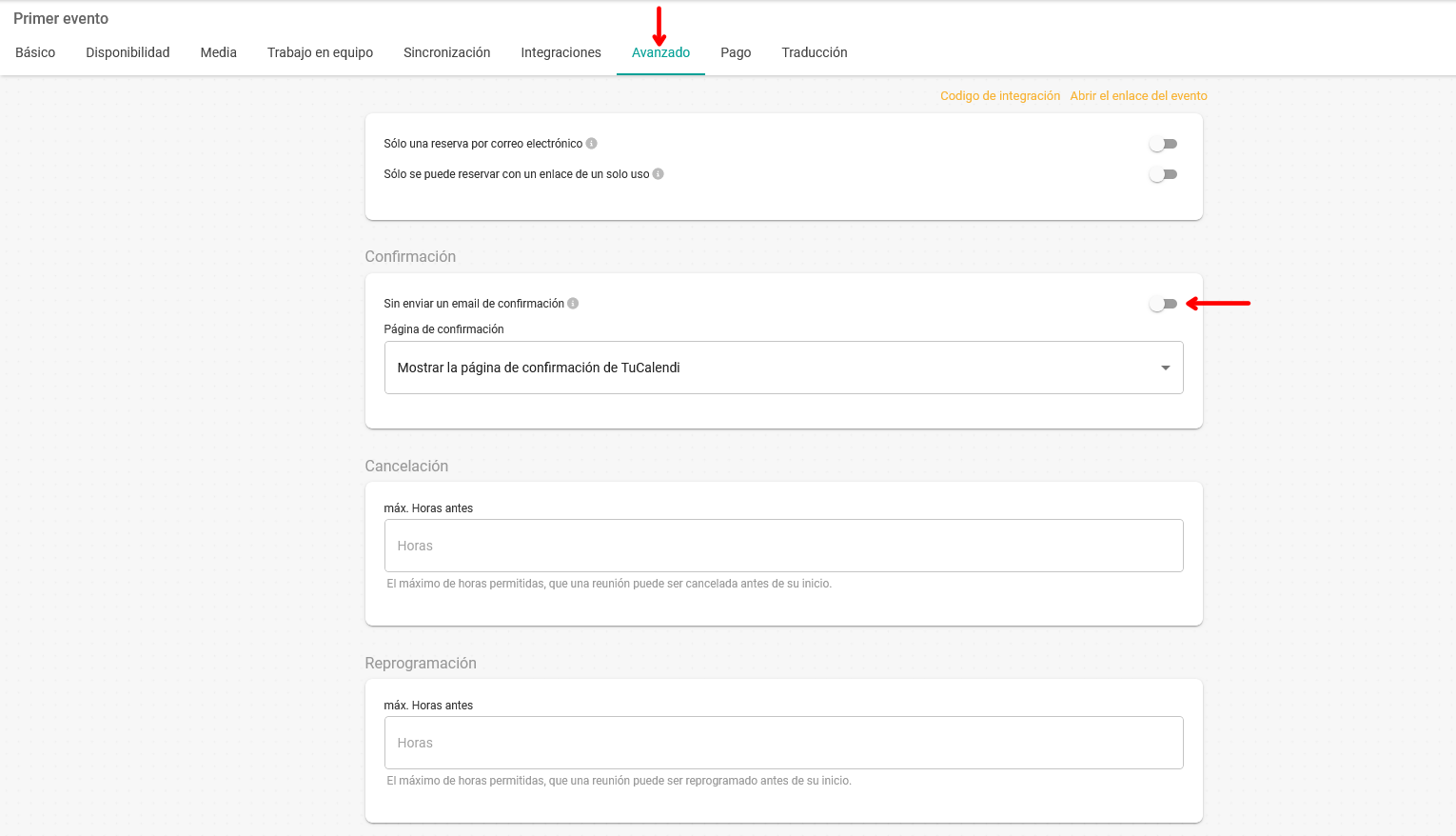The image size is (1456, 836).
Task: Open the Disponibilidad tab
Action: point(128,52)
